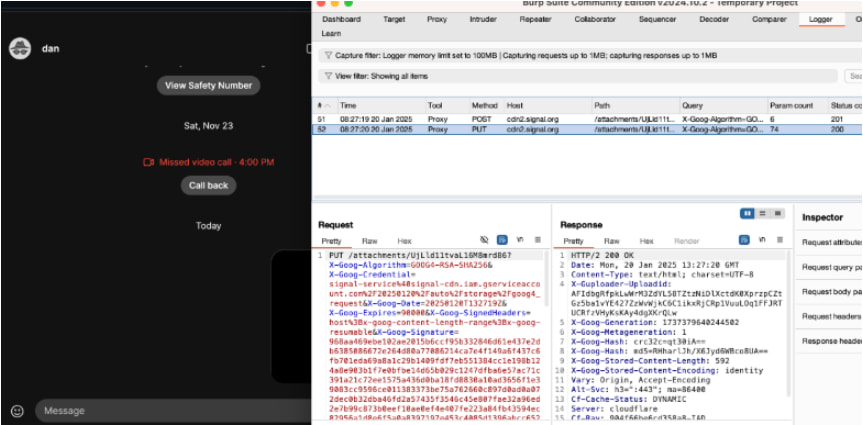Image resolution: width=863 pixels, height=425 pixels.
Task: Sort by the Host column header
Action: pyautogui.click(x=547, y=105)
